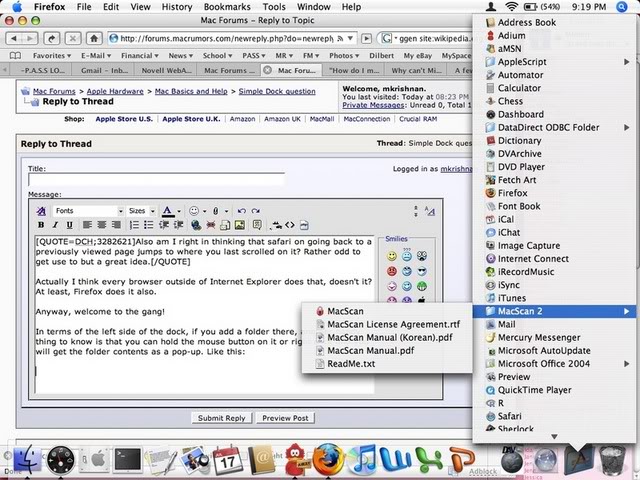The width and height of the screenshot is (640, 480).
Task: Undo last edit in message editor
Action: (x=242, y=211)
